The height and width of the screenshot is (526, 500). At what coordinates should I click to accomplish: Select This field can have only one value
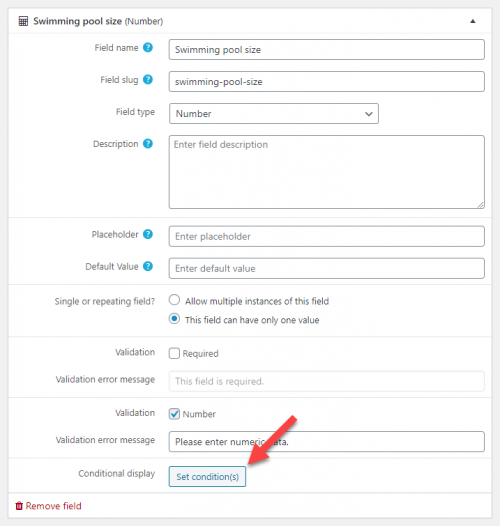(x=174, y=318)
